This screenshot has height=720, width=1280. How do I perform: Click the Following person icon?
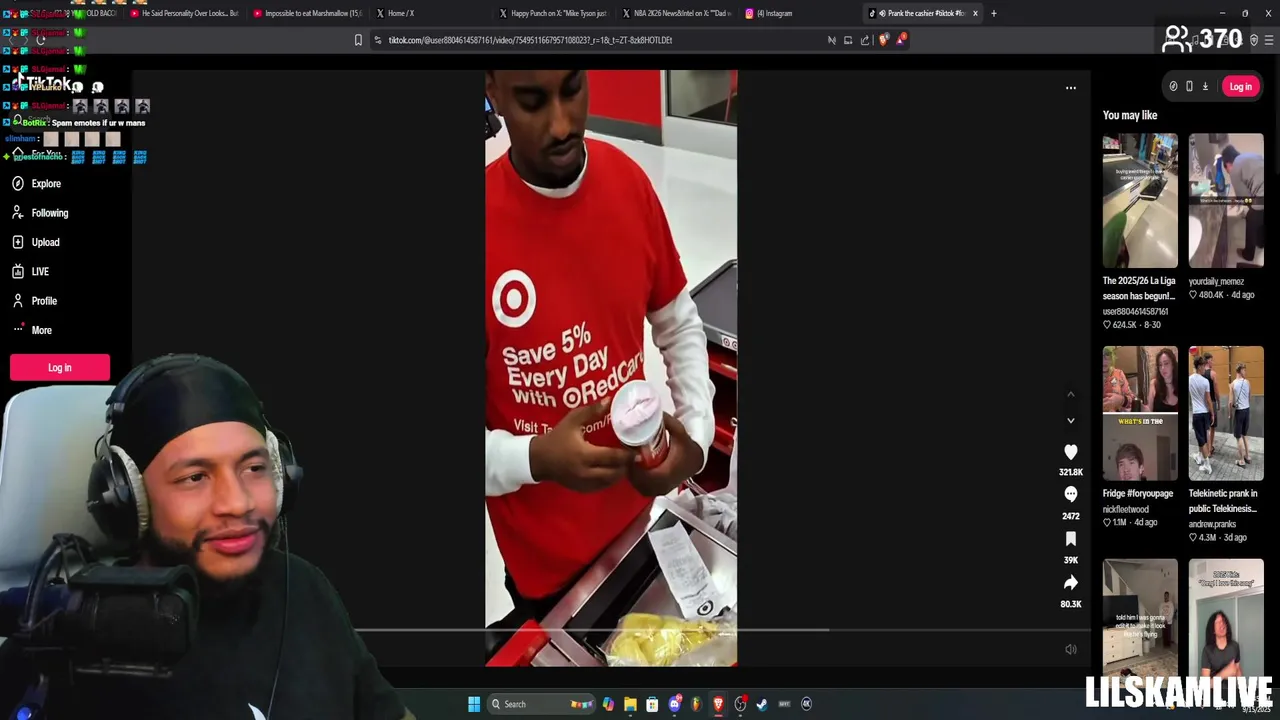[x=18, y=213]
